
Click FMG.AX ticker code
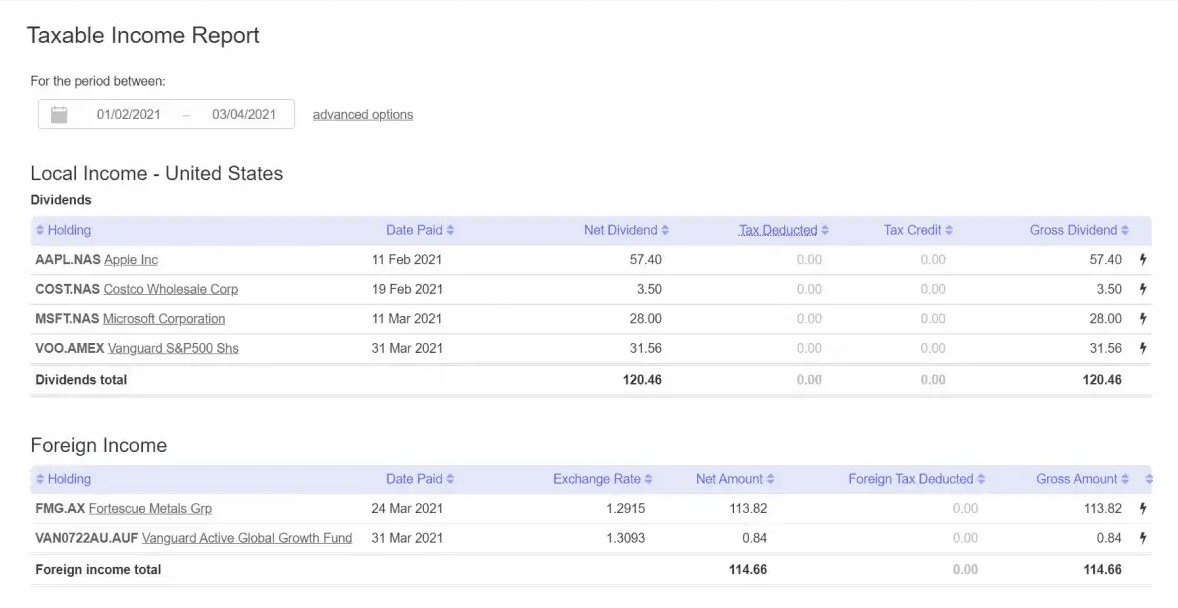tap(60, 508)
